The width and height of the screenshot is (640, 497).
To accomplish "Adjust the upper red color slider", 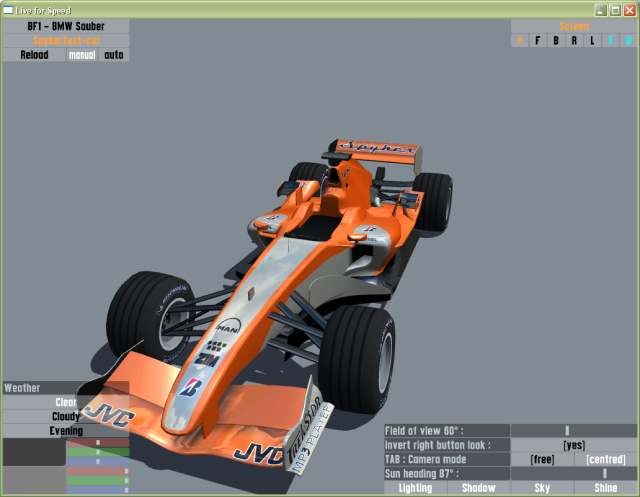I will pos(98,442).
